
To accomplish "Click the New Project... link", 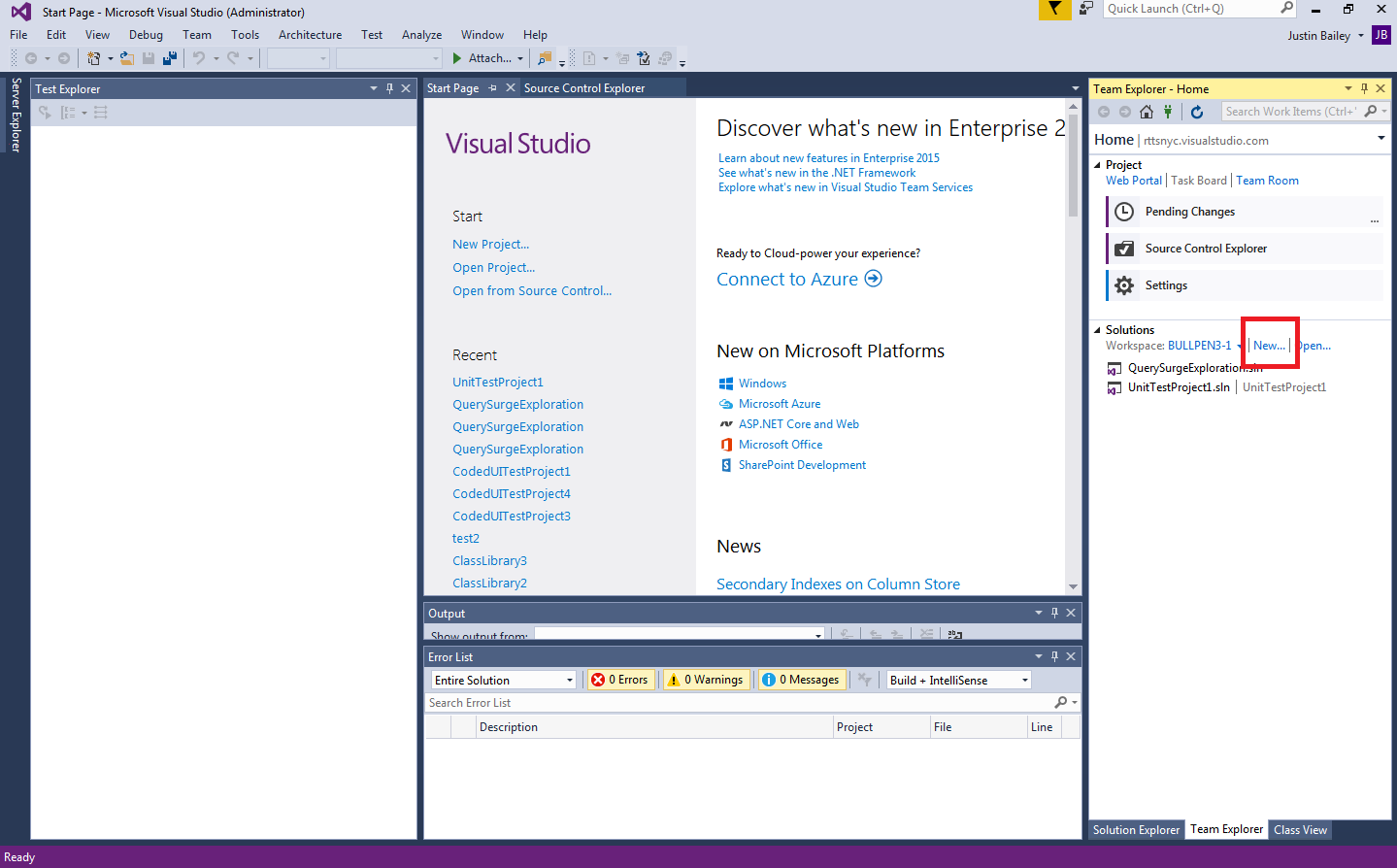I will tap(490, 245).
